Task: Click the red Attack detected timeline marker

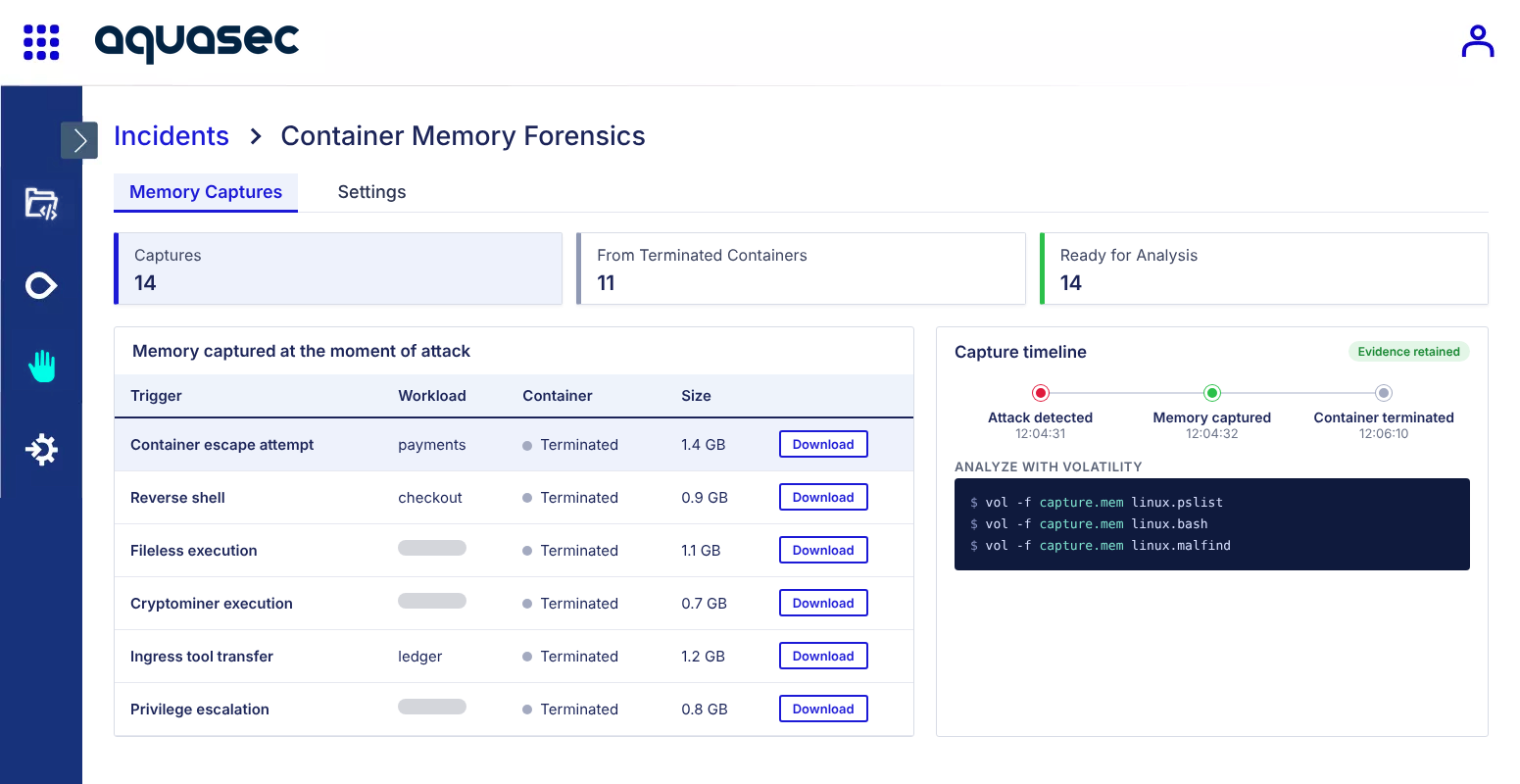Action: (1041, 393)
